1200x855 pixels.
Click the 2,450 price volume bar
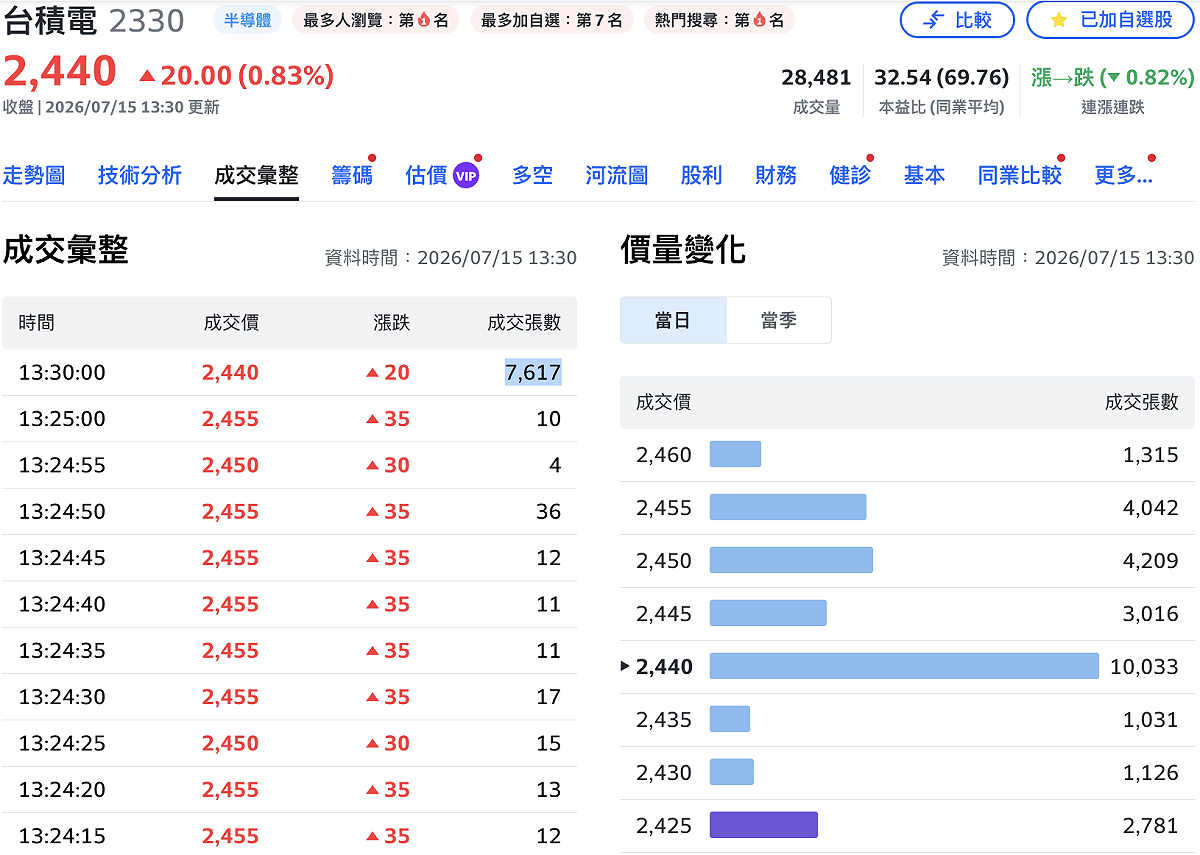791,560
